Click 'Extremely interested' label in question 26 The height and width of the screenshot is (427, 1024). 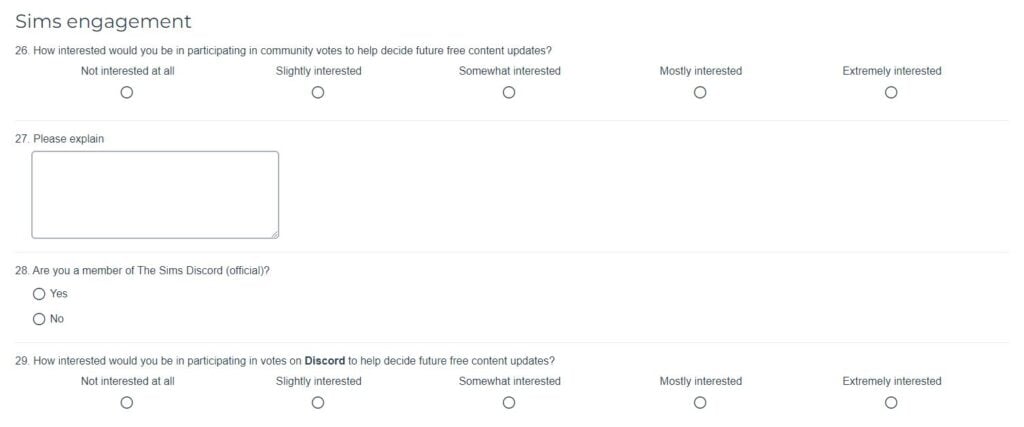pyautogui.click(x=891, y=71)
